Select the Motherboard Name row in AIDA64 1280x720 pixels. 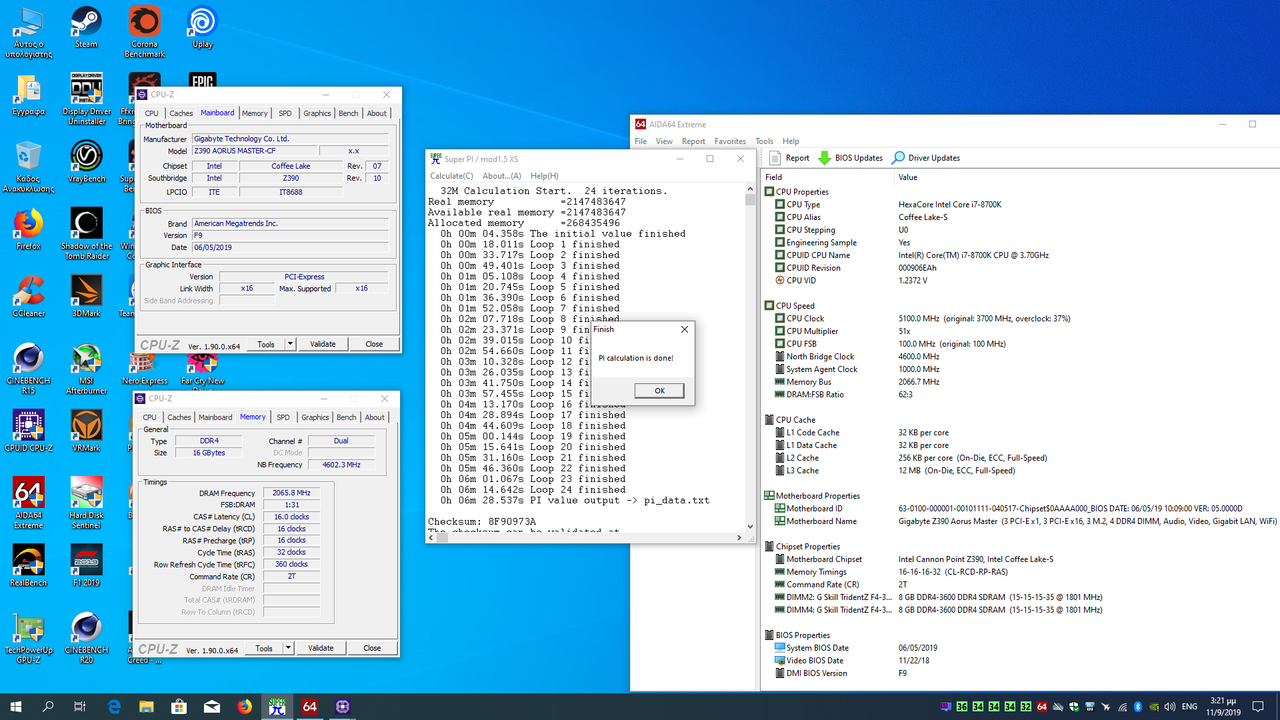pyautogui.click(x=1020, y=521)
